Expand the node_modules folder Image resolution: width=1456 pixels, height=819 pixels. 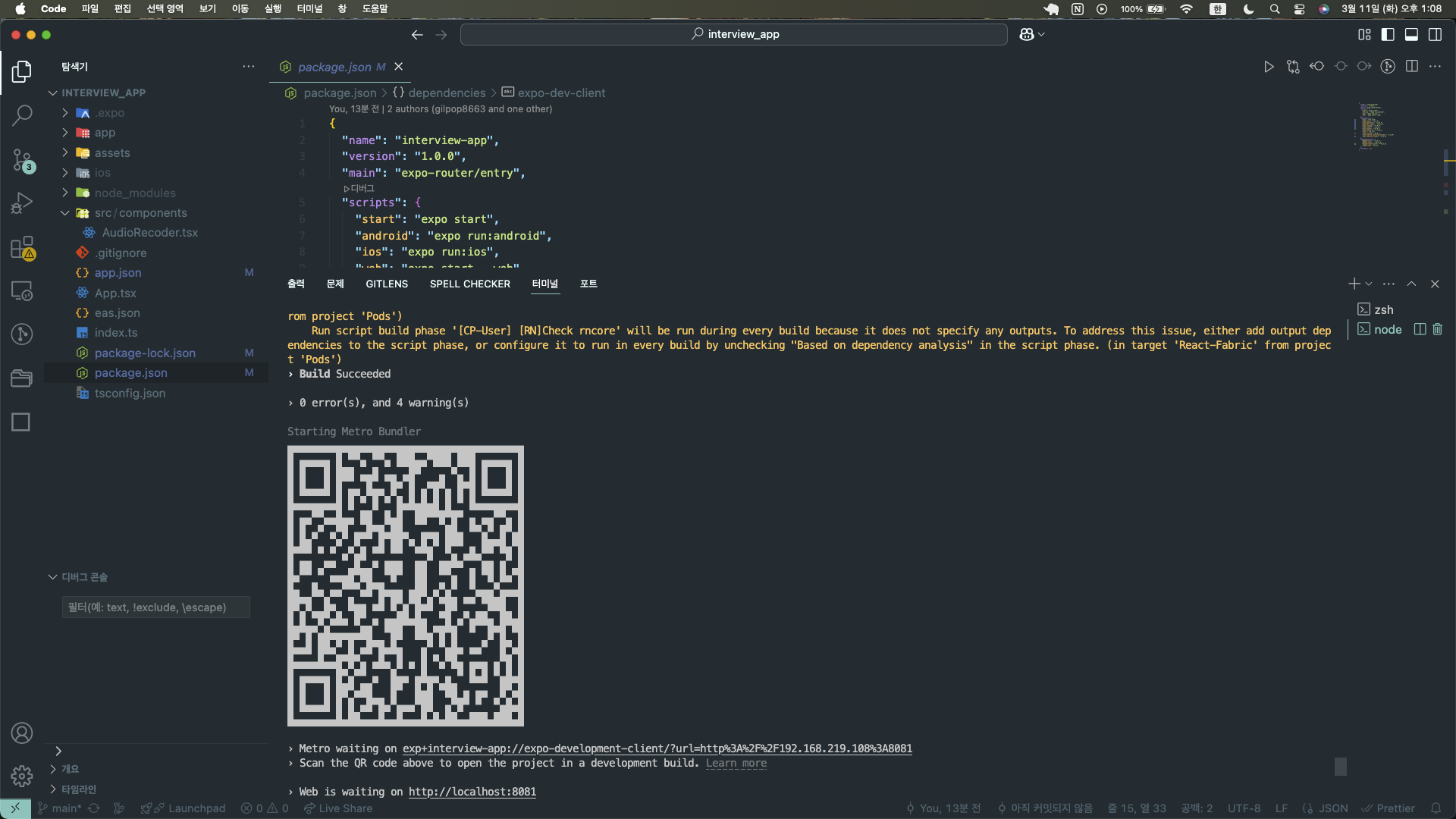point(135,193)
